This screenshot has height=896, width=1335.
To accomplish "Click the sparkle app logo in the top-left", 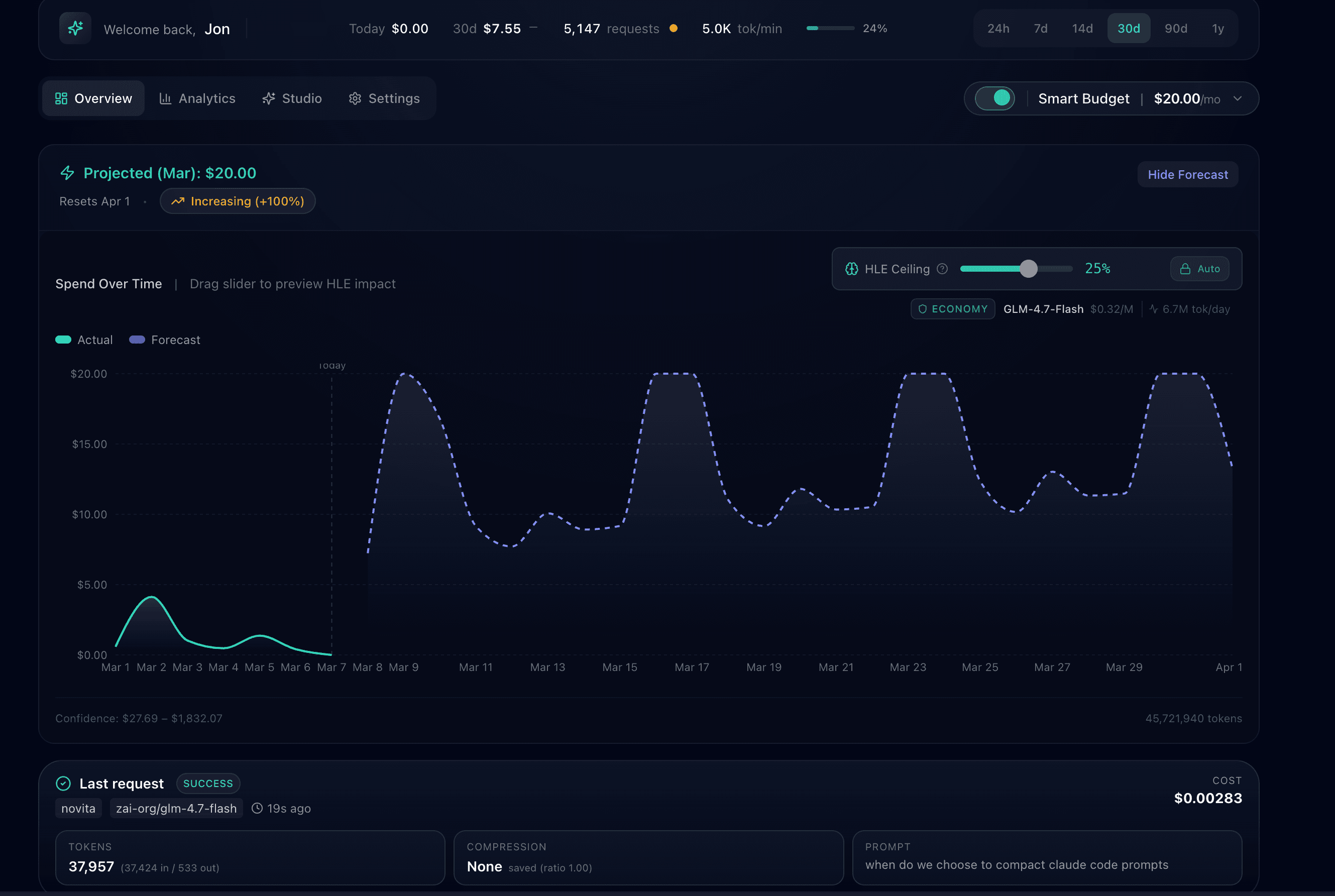I will [75, 28].
